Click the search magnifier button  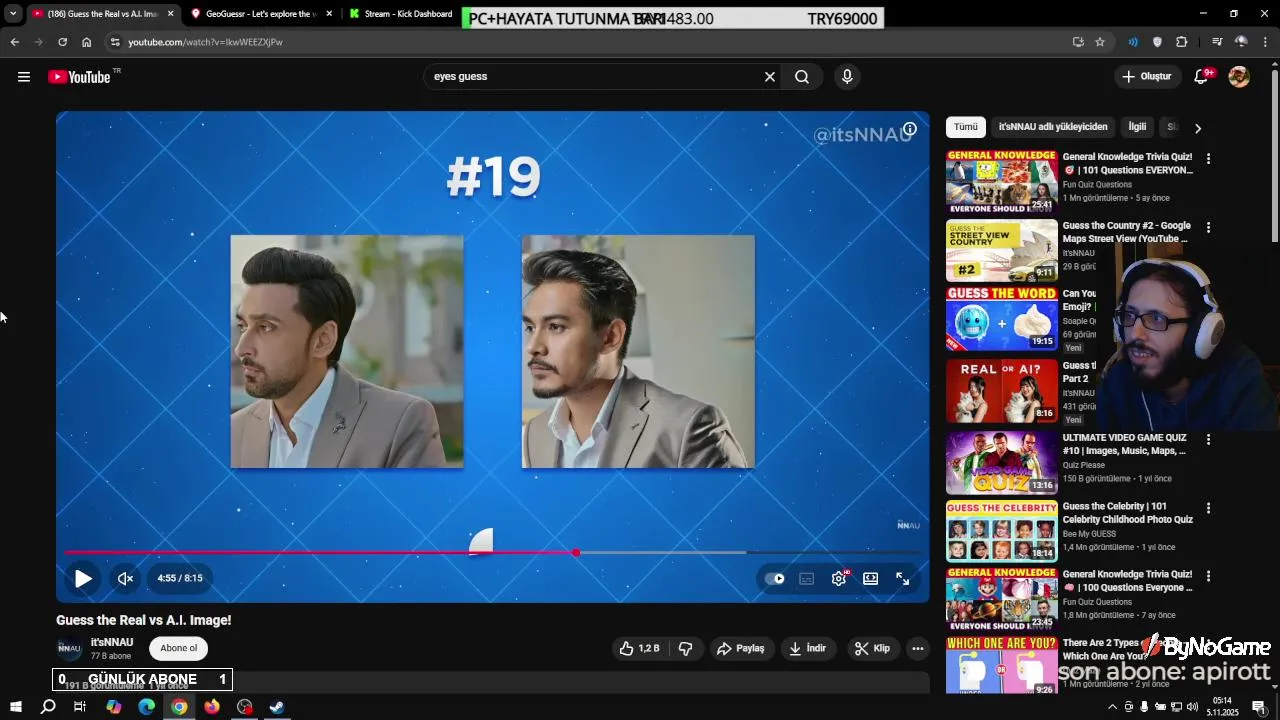802,77
